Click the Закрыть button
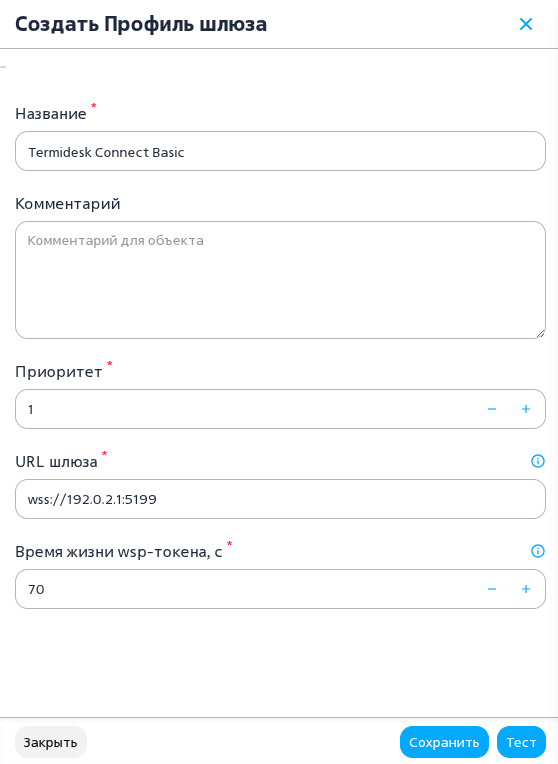This screenshot has width=558, height=764. point(51,742)
